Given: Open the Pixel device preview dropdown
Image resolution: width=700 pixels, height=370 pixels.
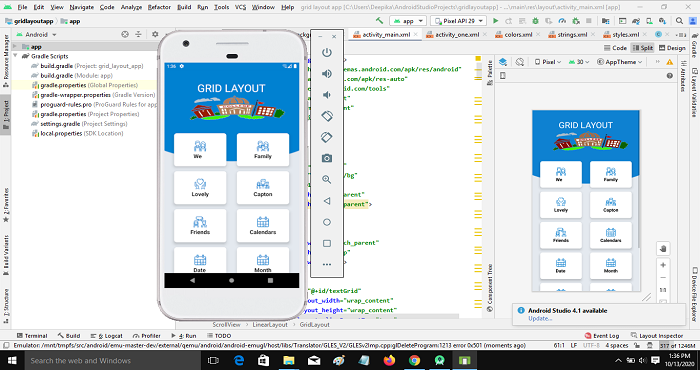Looking at the screenshot, I should coord(547,62).
